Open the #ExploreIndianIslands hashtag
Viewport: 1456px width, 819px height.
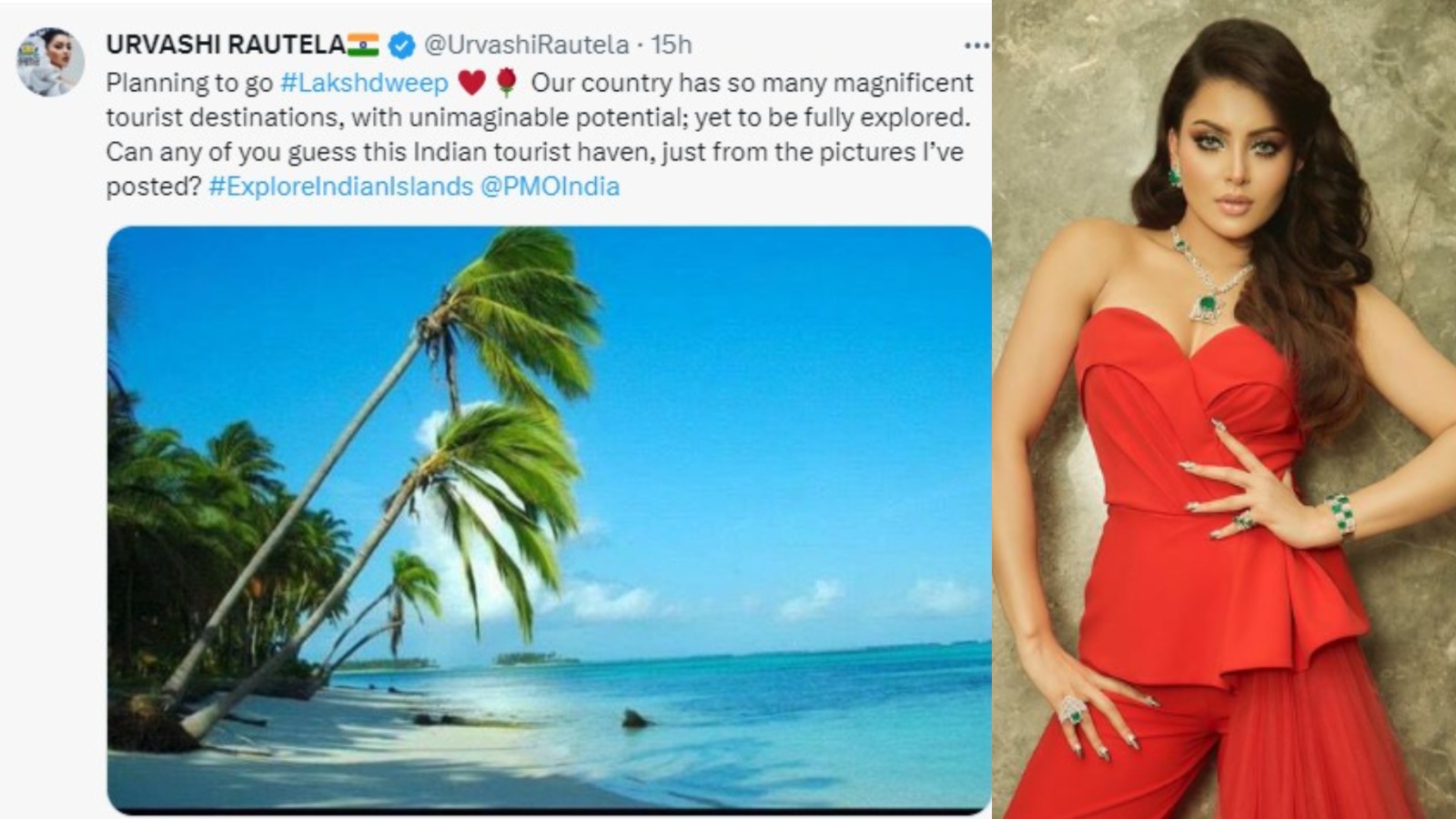tap(341, 187)
